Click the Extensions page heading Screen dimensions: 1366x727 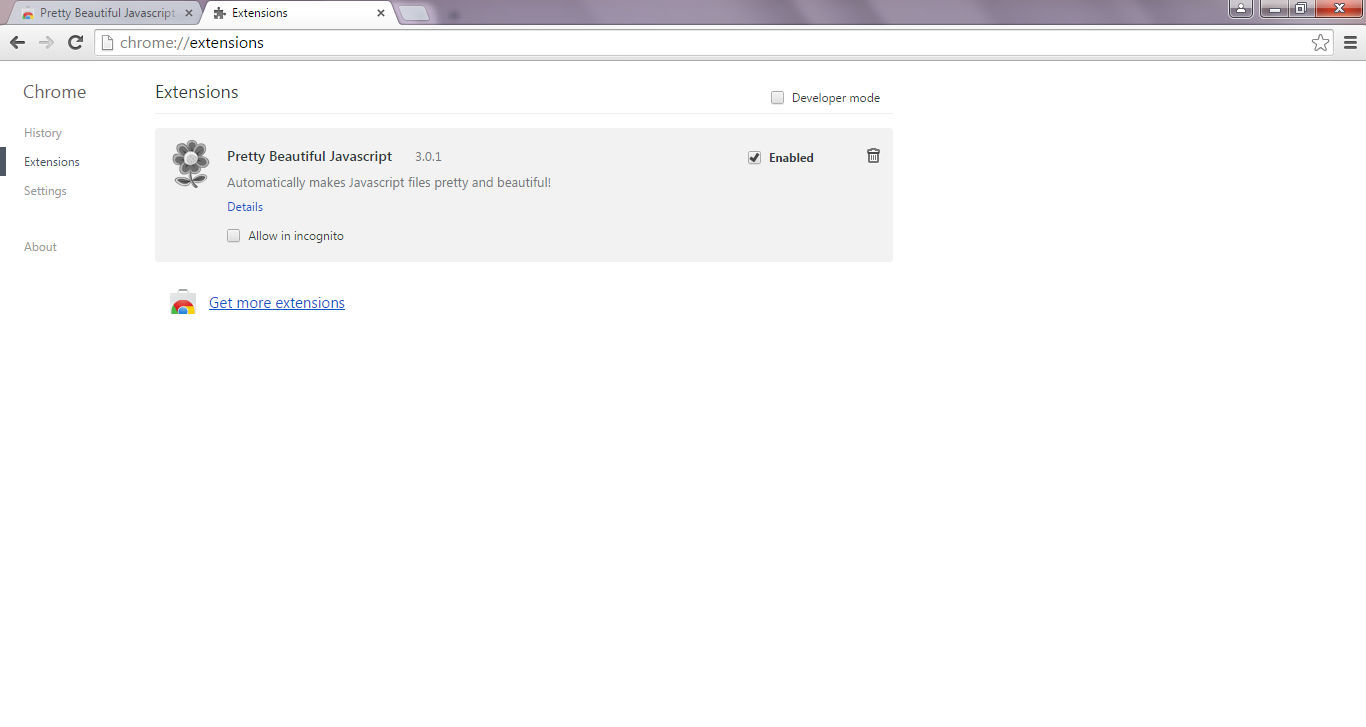197,92
